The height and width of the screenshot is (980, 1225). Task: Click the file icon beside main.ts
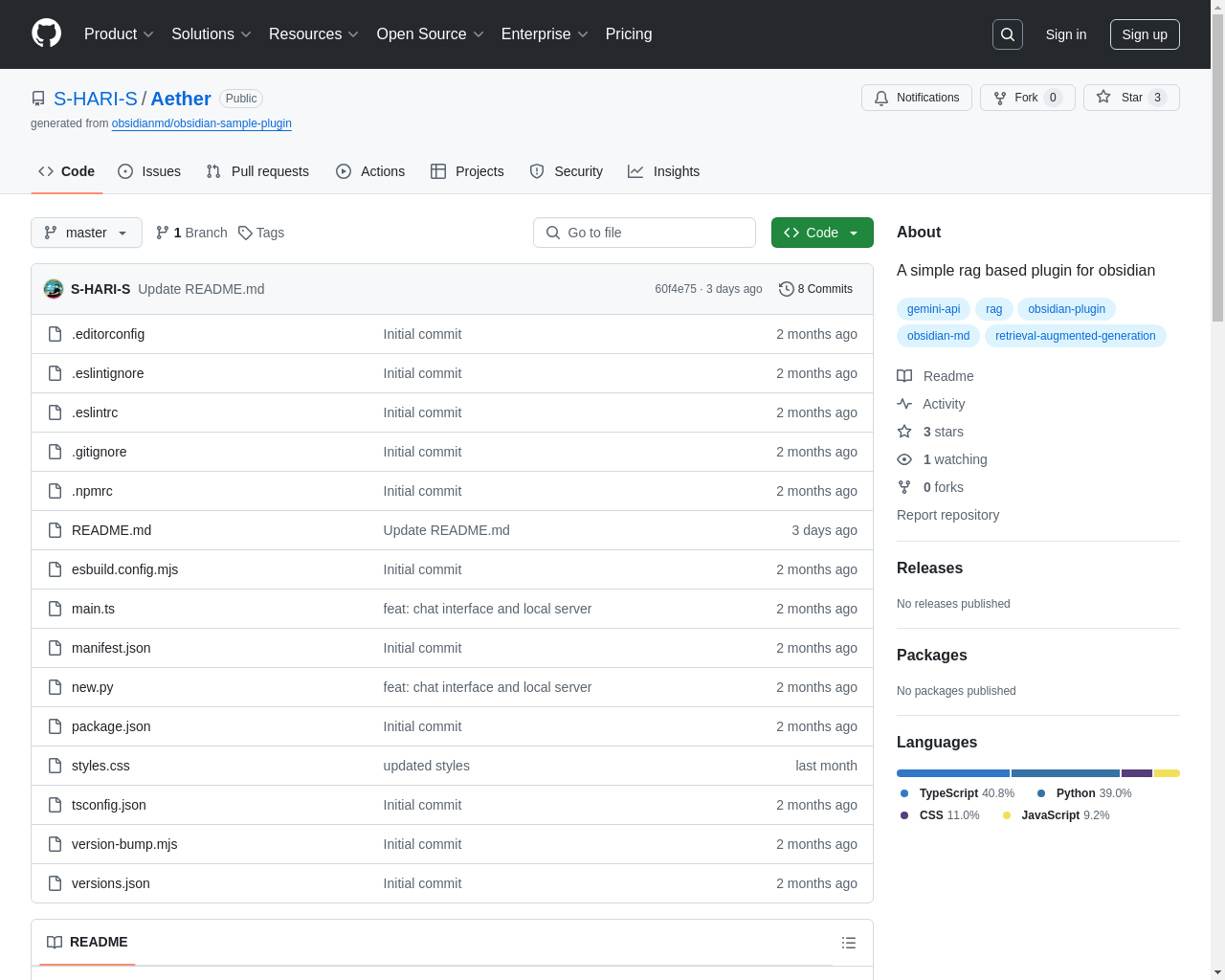(x=56, y=609)
